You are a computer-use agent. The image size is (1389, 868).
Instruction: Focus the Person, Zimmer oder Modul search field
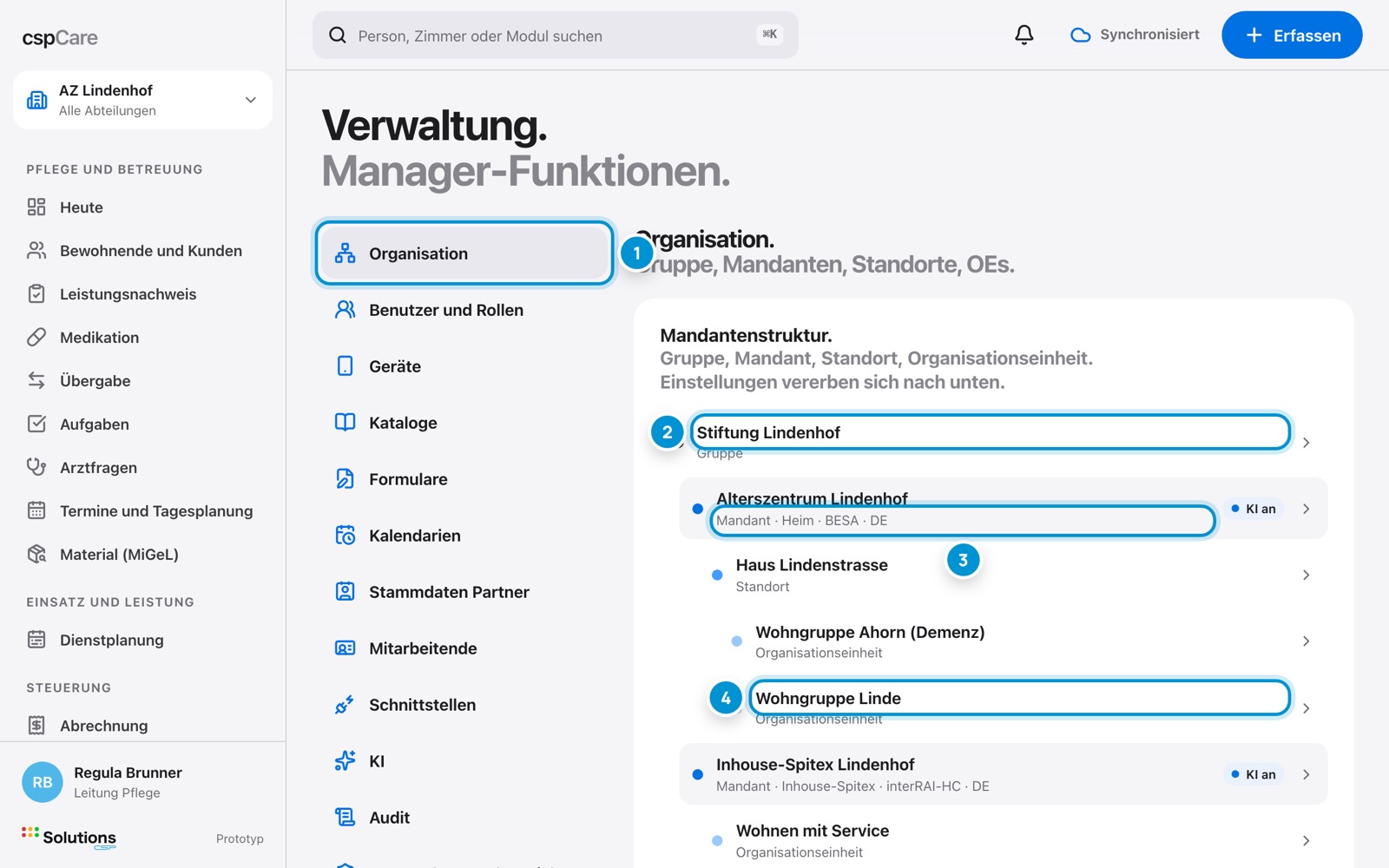point(556,35)
